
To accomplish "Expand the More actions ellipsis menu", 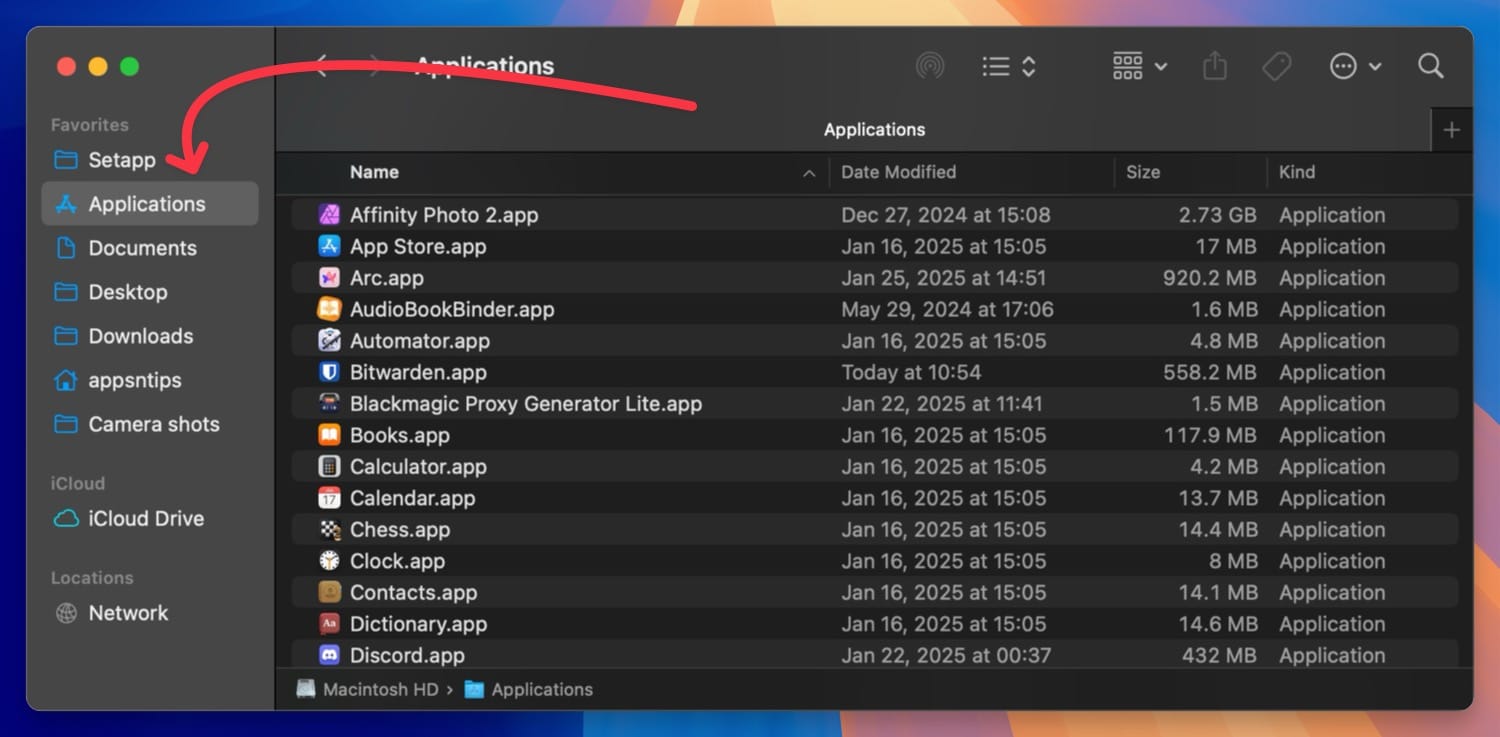I will pos(1354,67).
